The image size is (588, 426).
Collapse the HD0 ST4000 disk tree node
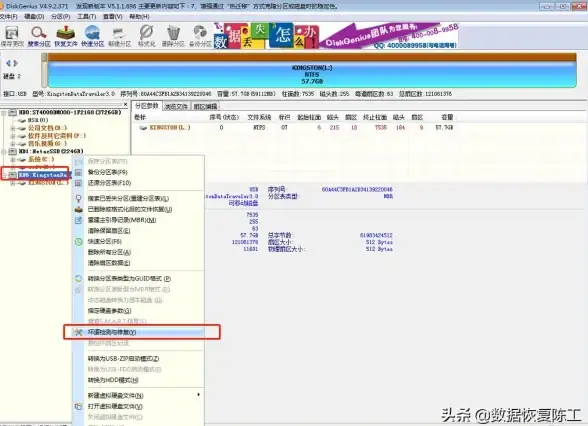click(3, 112)
